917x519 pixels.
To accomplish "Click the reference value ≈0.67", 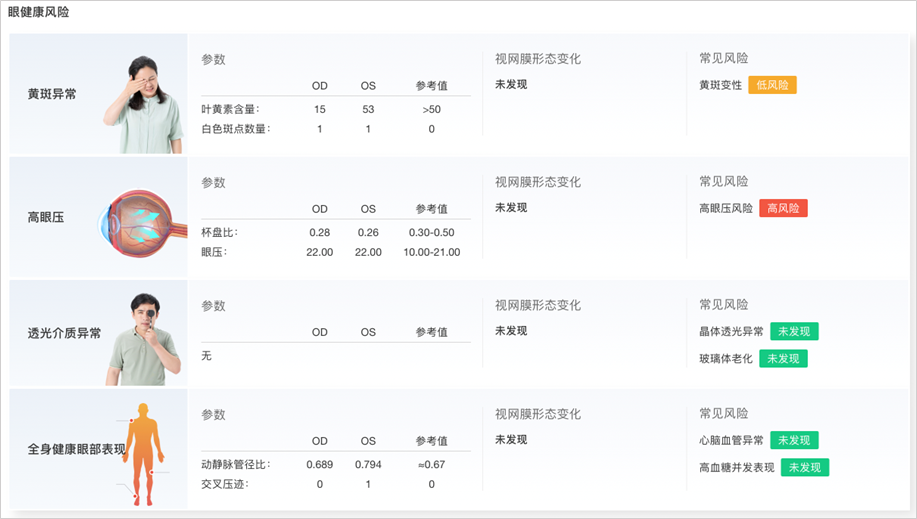I will coord(432,465).
